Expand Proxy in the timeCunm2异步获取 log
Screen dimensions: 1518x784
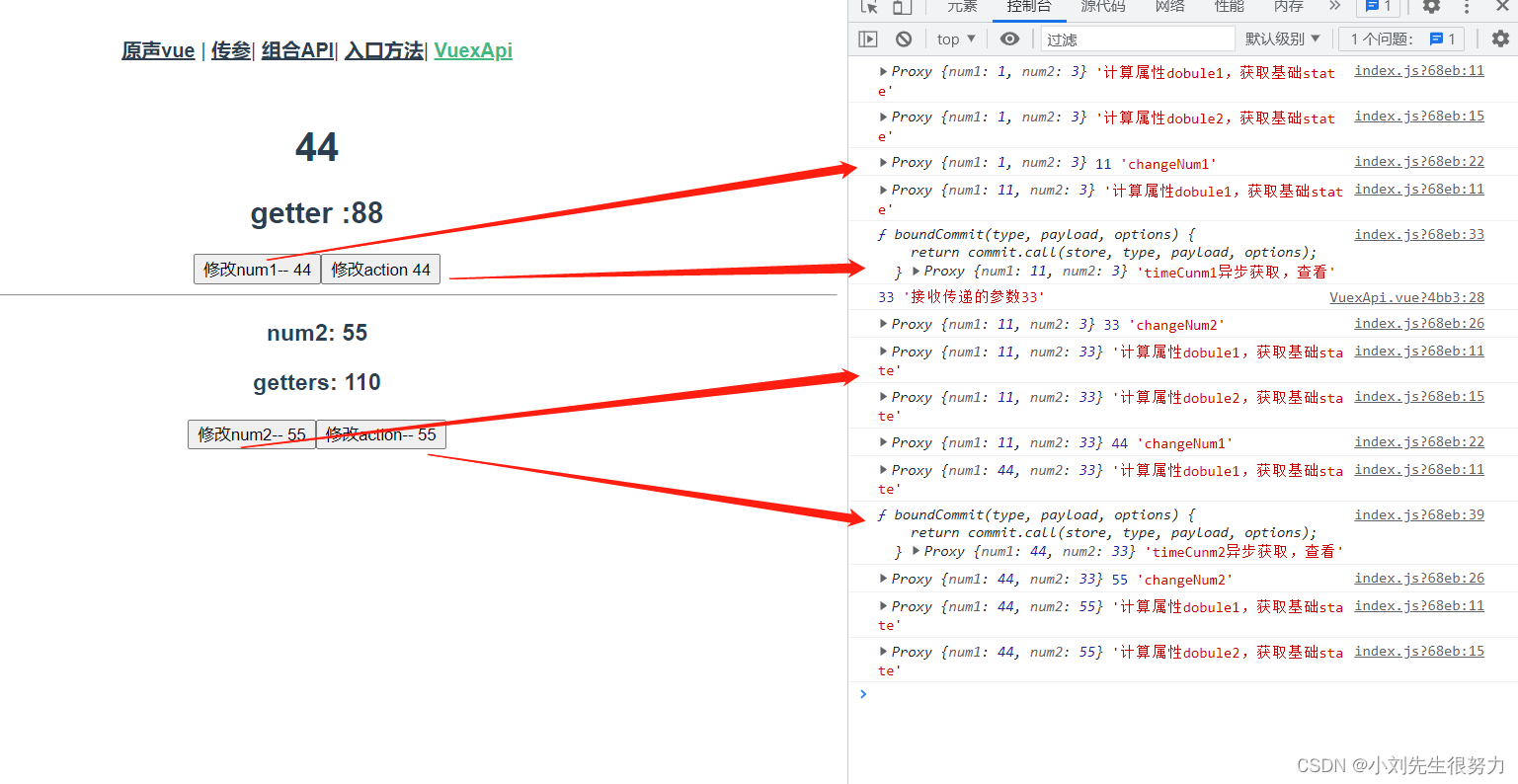[x=916, y=551]
